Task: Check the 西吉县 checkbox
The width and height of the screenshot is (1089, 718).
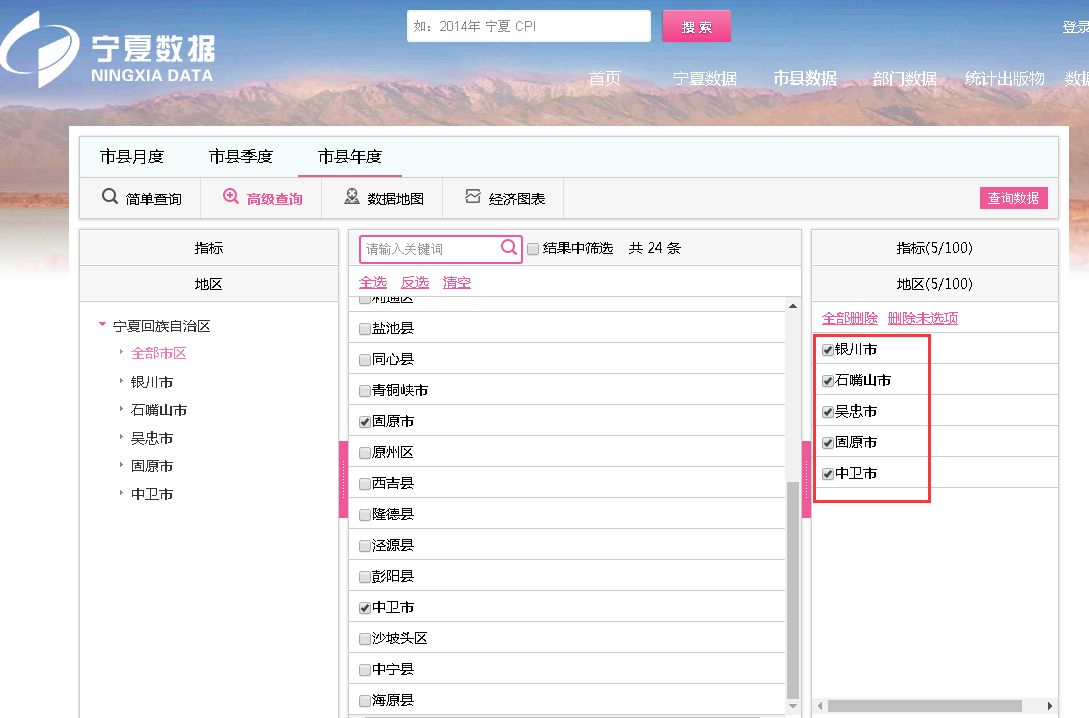Action: [365, 483]
